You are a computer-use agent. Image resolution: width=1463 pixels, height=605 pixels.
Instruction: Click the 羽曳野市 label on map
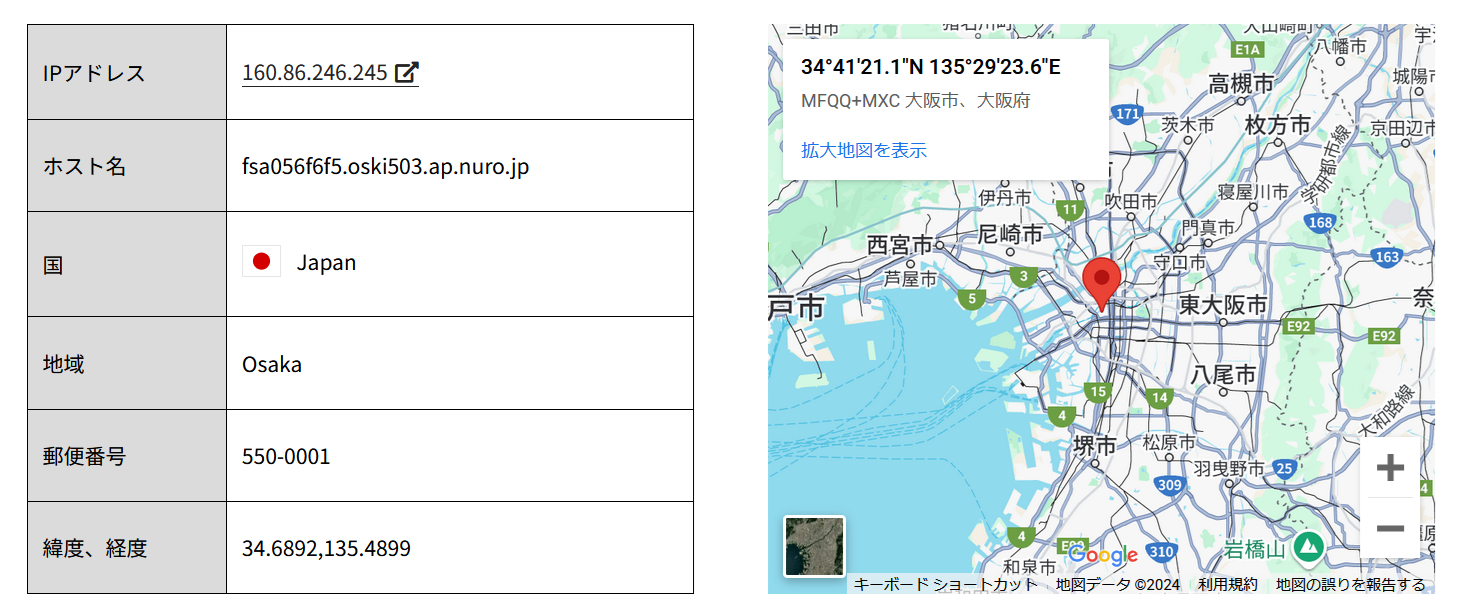pyautogui.click(x=1230, y=468)
